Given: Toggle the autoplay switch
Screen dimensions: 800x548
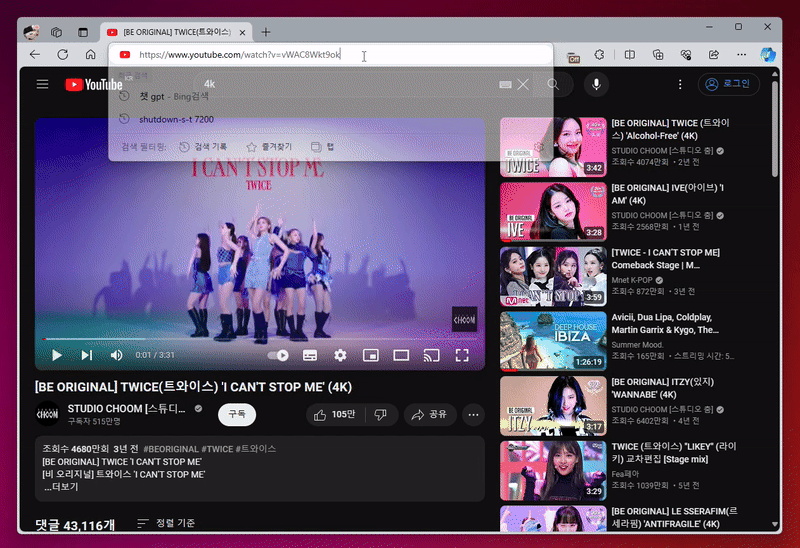Looking at the screenshot, I should [x=278, y=355].
